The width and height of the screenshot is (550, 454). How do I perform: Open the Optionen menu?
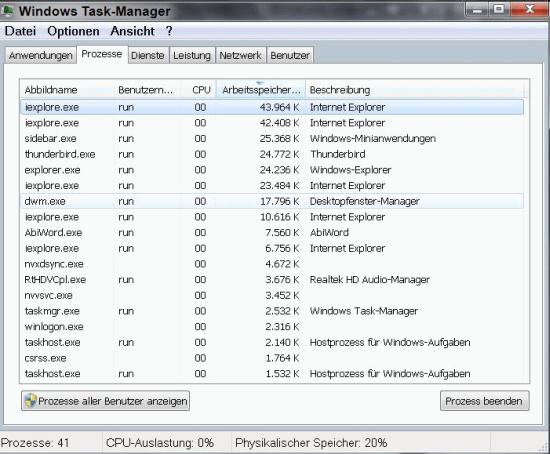click(73, 31)
